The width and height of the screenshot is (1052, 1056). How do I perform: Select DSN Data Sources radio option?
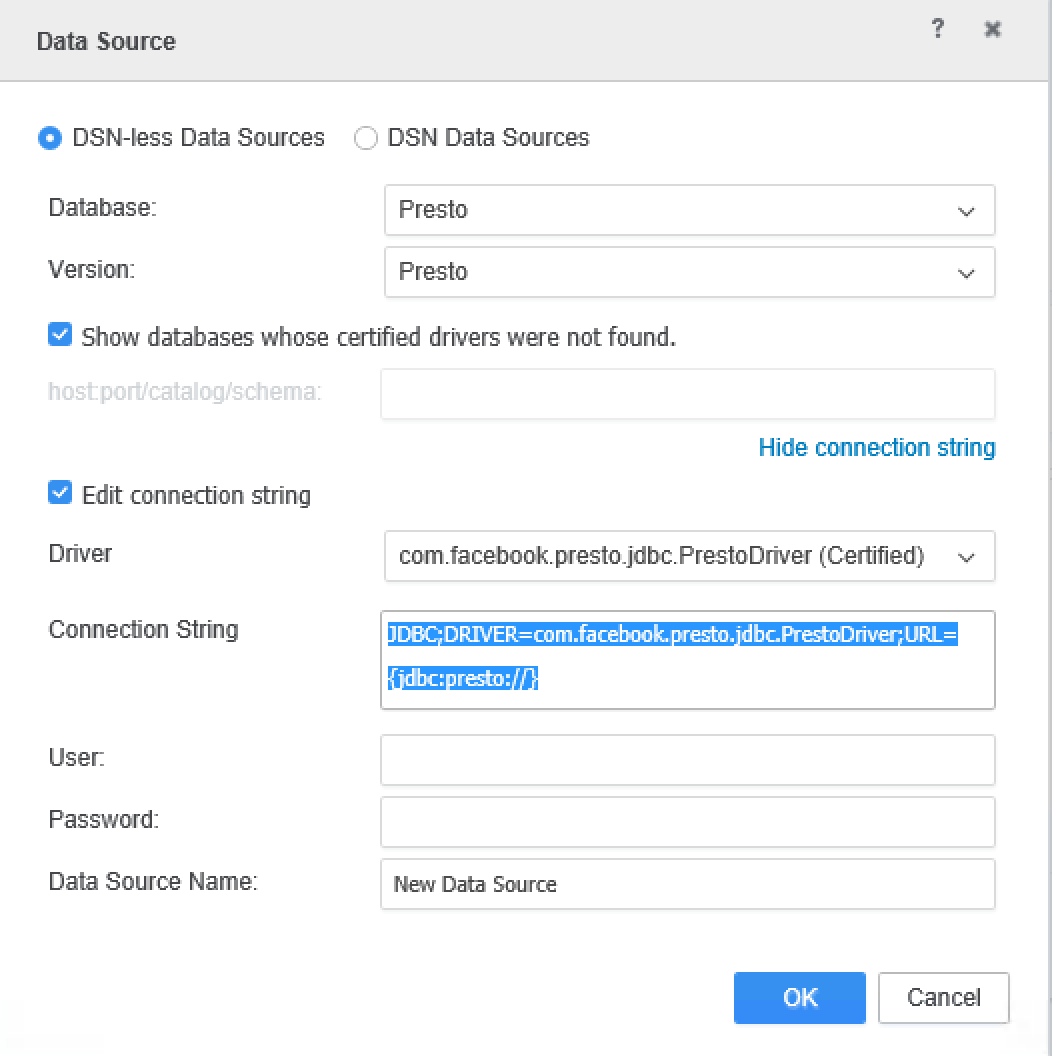pyautogui.click(x=366, y=138)
